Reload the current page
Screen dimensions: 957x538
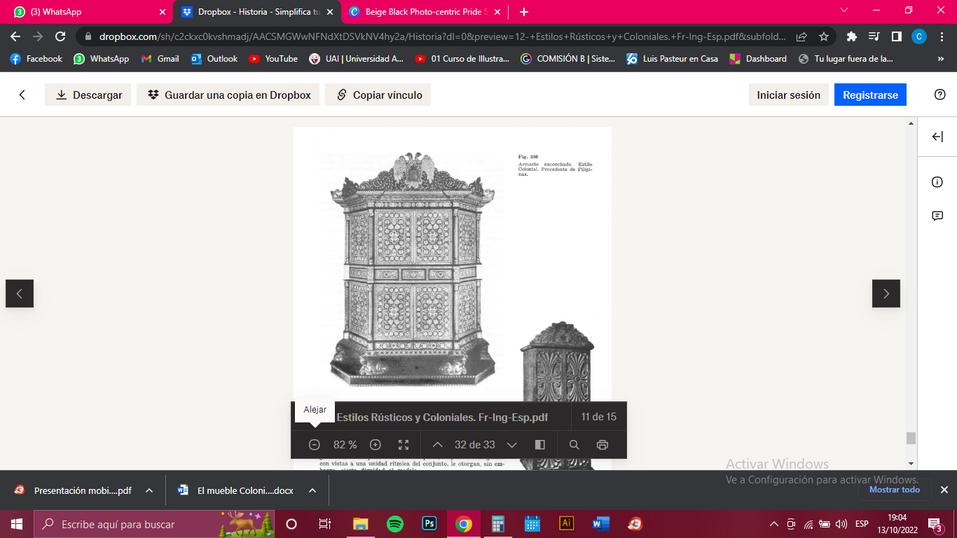point(60,37)
